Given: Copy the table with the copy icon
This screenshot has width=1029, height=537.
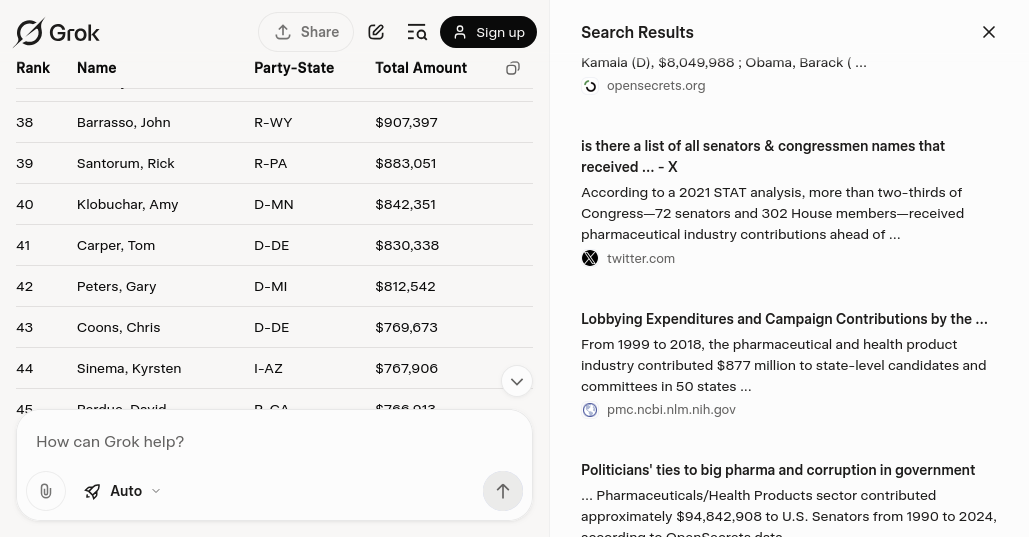Looking at the screenshot, I should click(513, 68).
